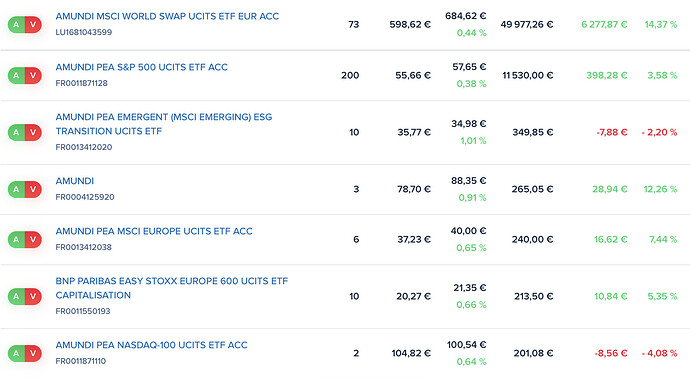Click valuation 240,00 €
Viewport: 690px width, 378px height.
532,239
